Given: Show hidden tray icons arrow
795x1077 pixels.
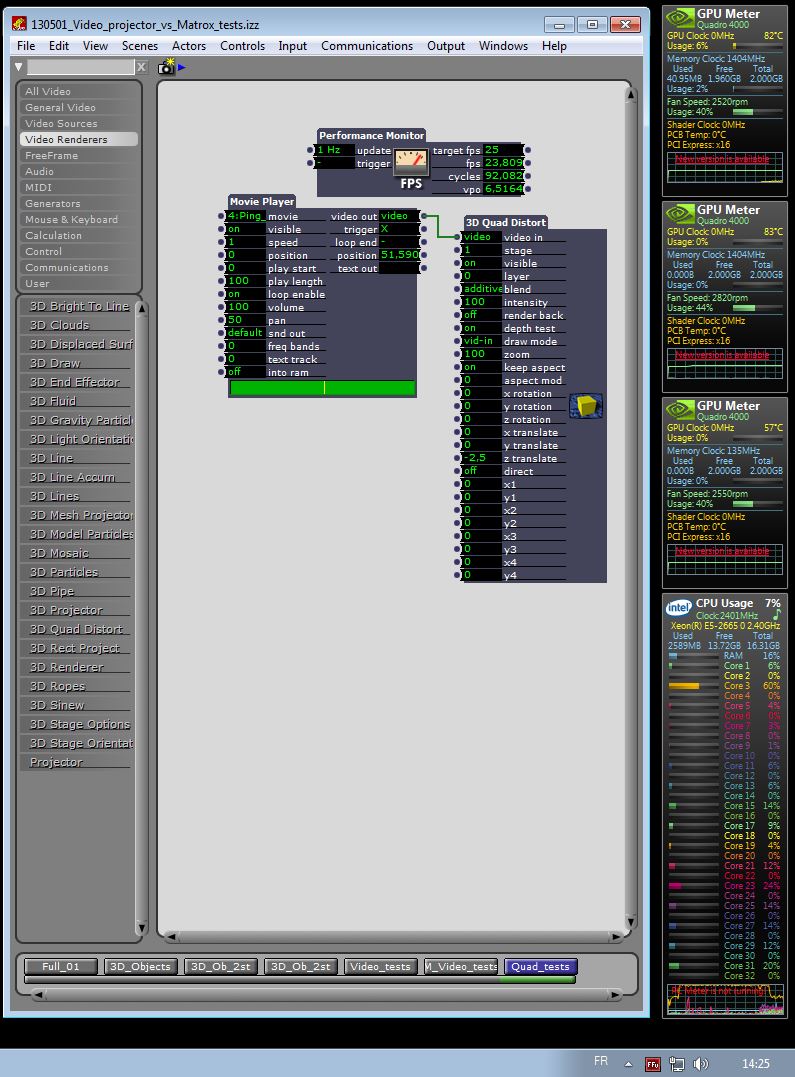Looking at the screenshot, I should 628,1064.
